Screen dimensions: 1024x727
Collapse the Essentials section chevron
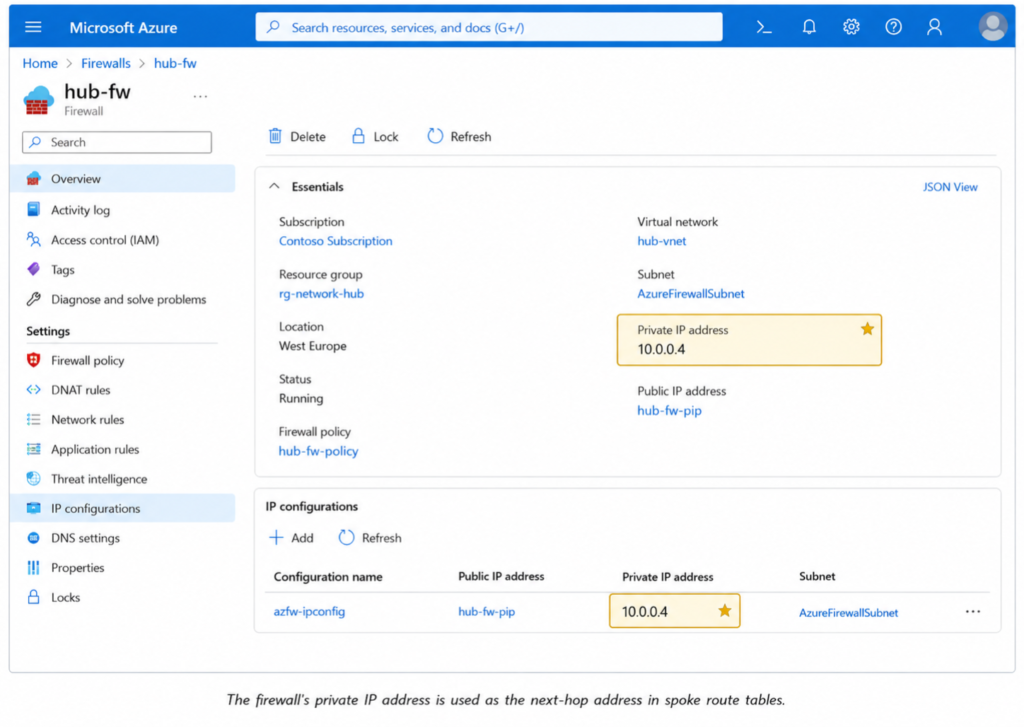point(274,186)
